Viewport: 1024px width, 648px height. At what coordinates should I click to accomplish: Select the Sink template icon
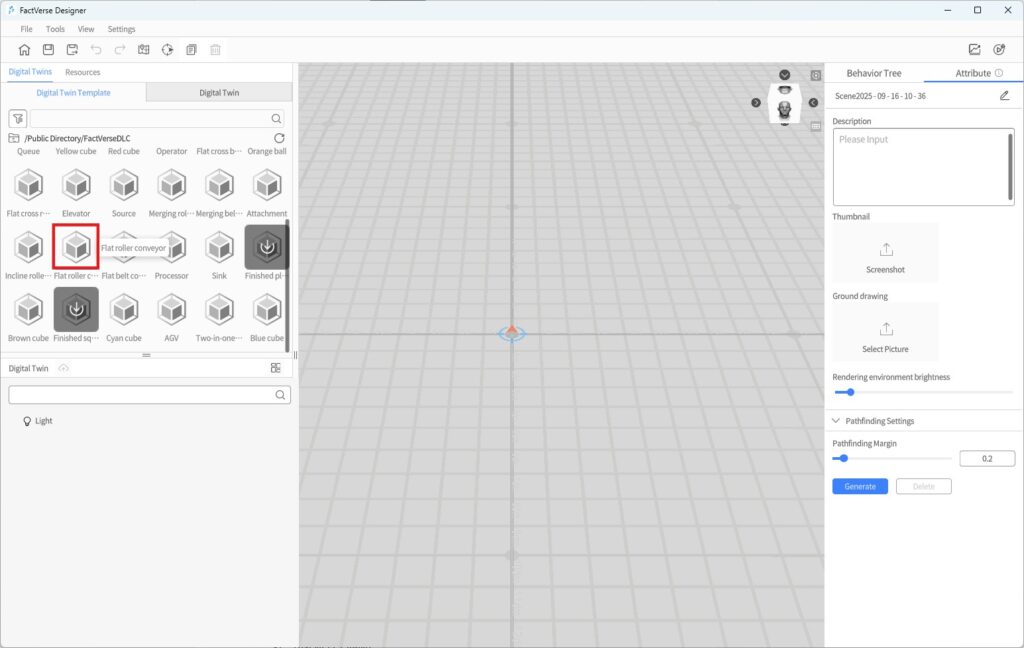point(219,249)
